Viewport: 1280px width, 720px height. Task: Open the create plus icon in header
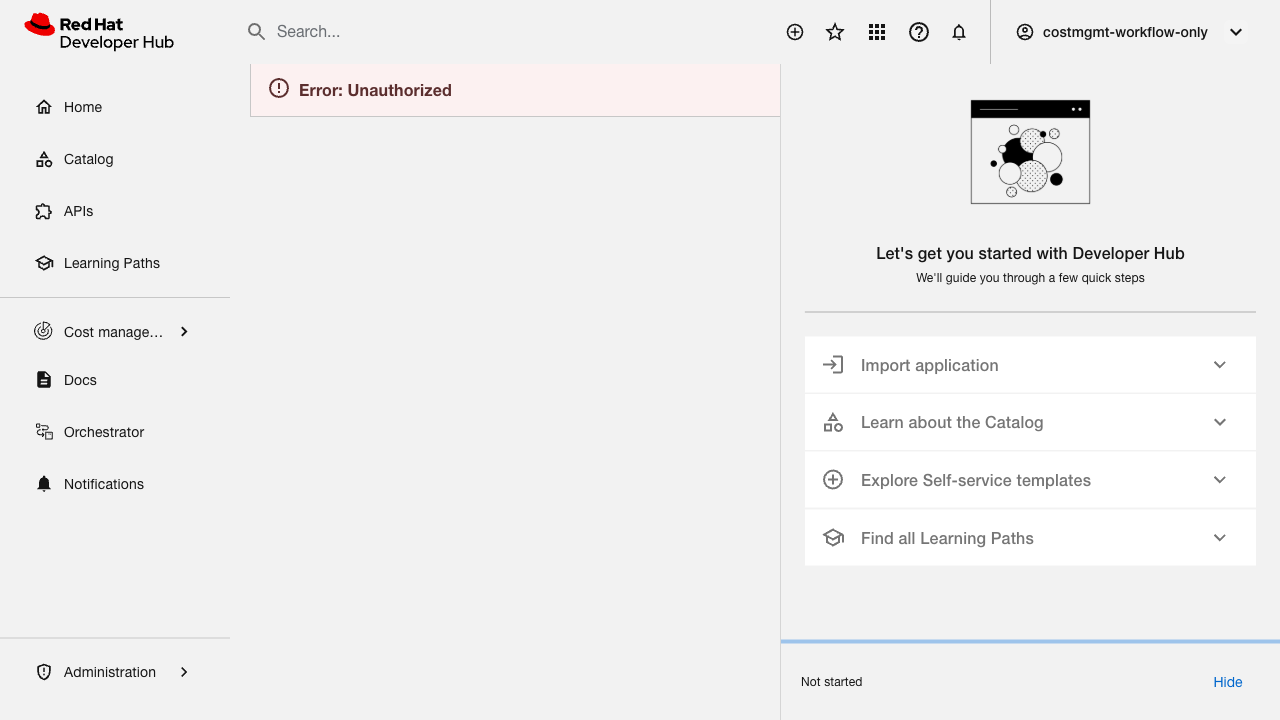point(795,32)
